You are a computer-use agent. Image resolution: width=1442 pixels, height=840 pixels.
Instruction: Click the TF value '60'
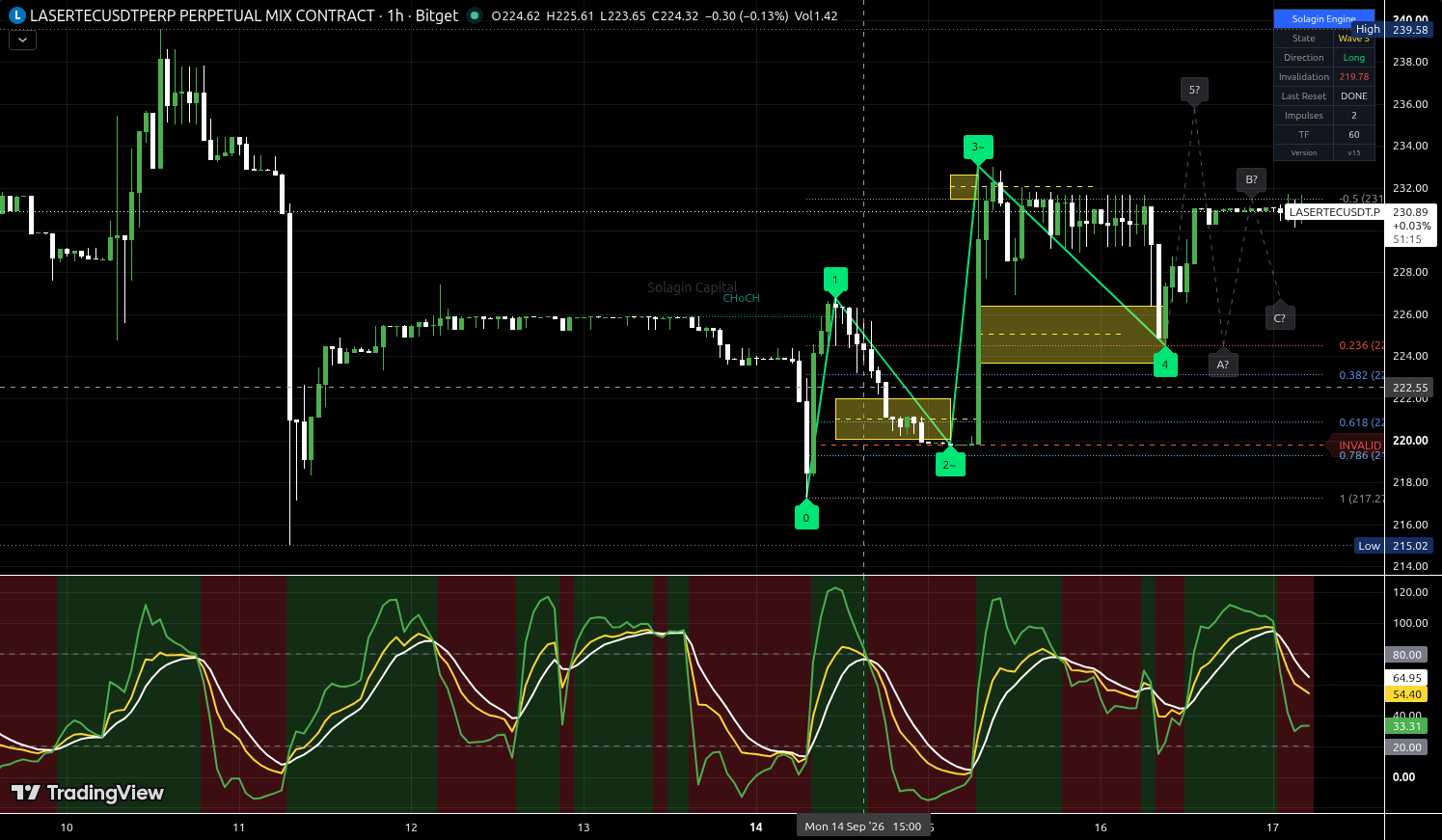1353,135
